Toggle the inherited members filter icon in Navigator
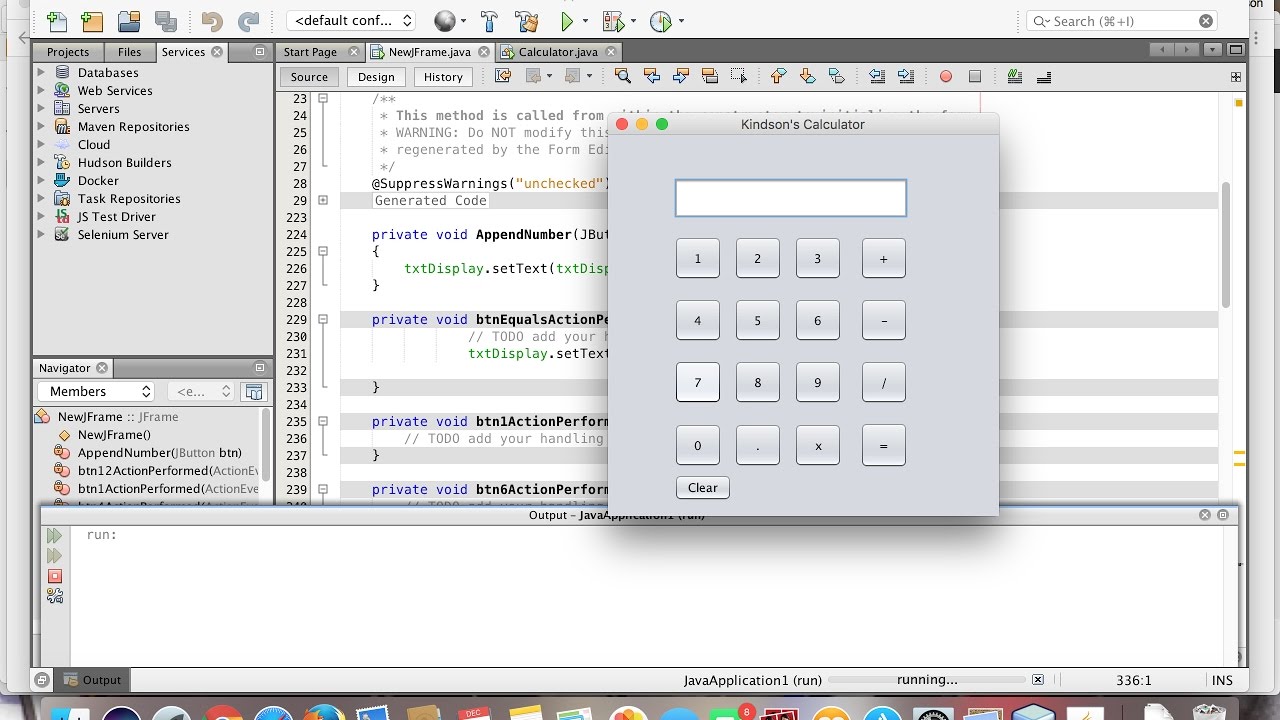 (x=255, y=392)
